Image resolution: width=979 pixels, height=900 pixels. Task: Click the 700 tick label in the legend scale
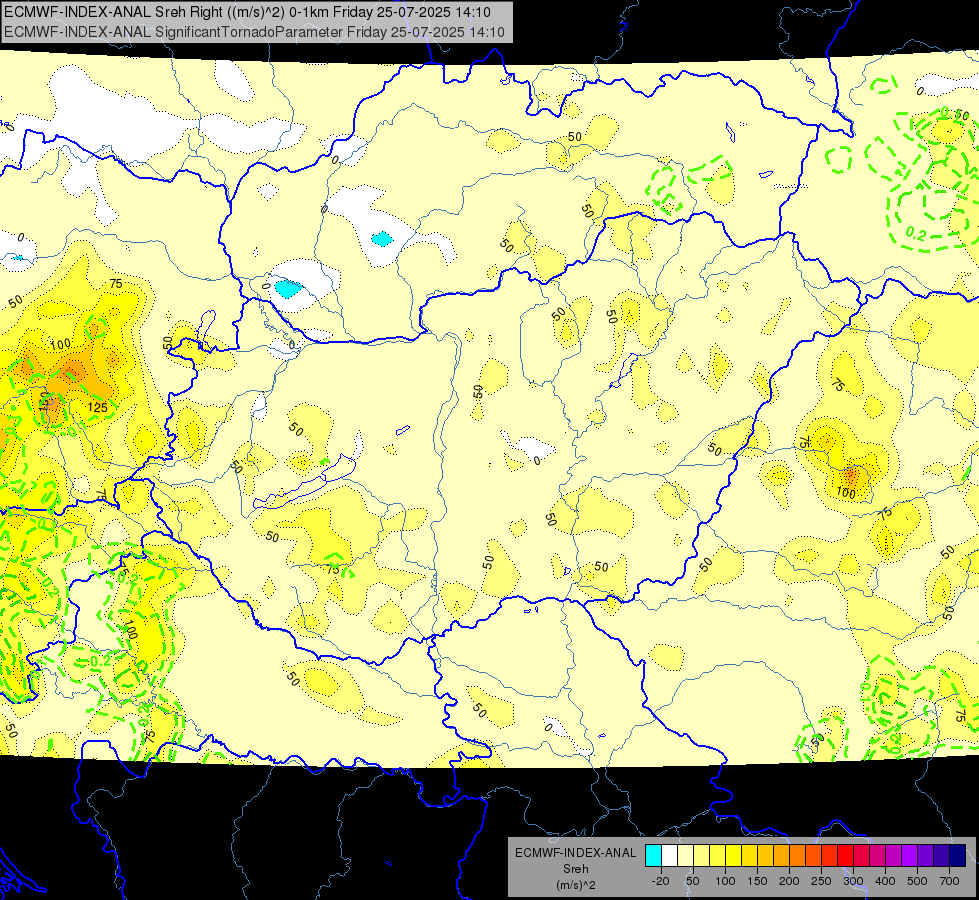click(950, 881)
